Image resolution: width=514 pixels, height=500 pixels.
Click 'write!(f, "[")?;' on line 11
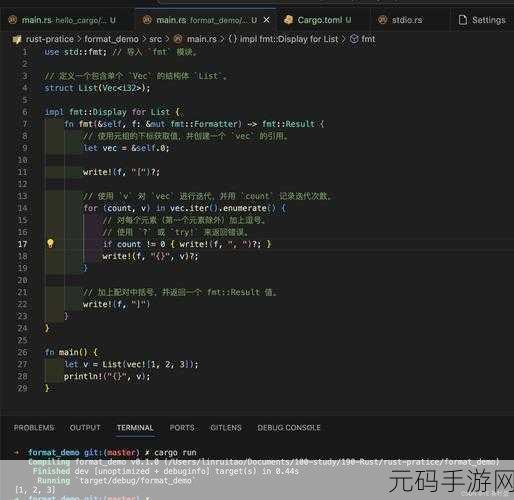(121, 172)
